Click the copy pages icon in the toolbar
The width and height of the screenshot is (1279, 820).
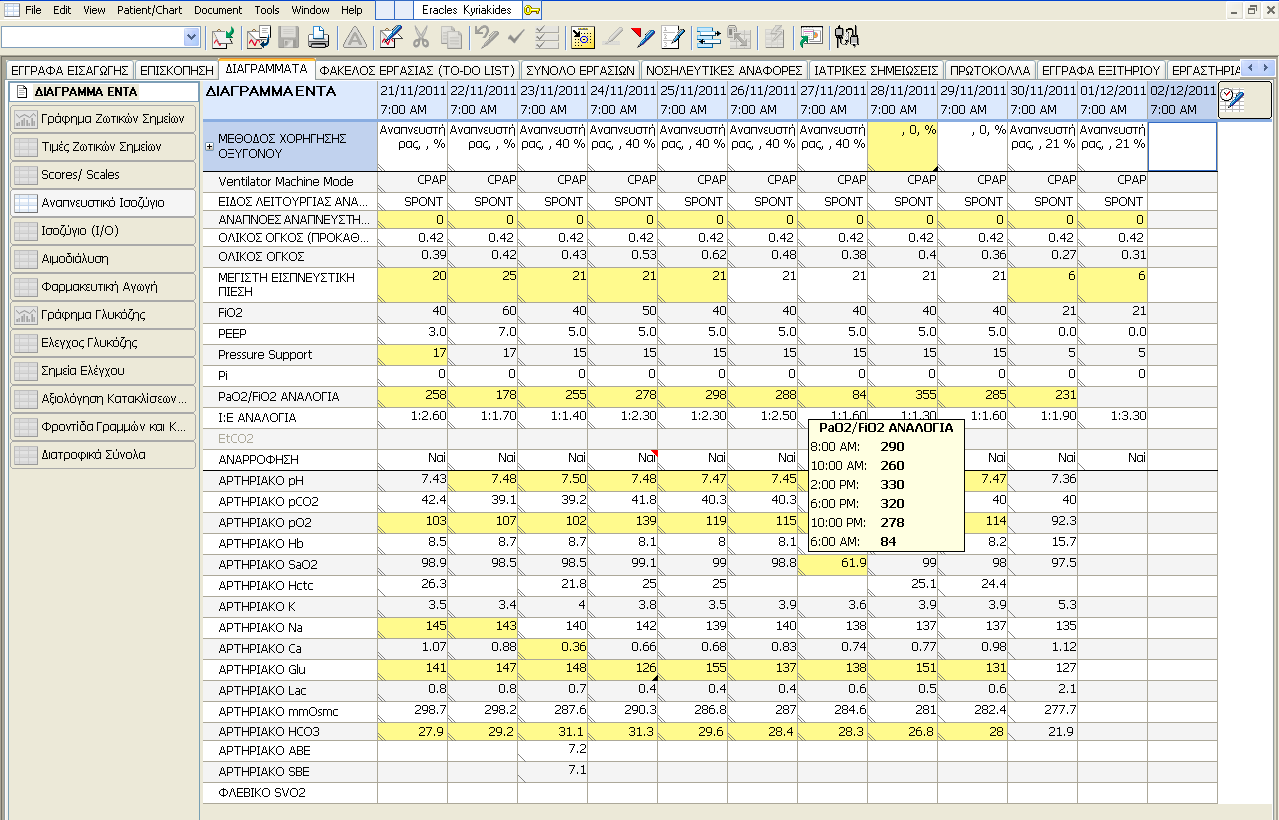tap(451, 38)
